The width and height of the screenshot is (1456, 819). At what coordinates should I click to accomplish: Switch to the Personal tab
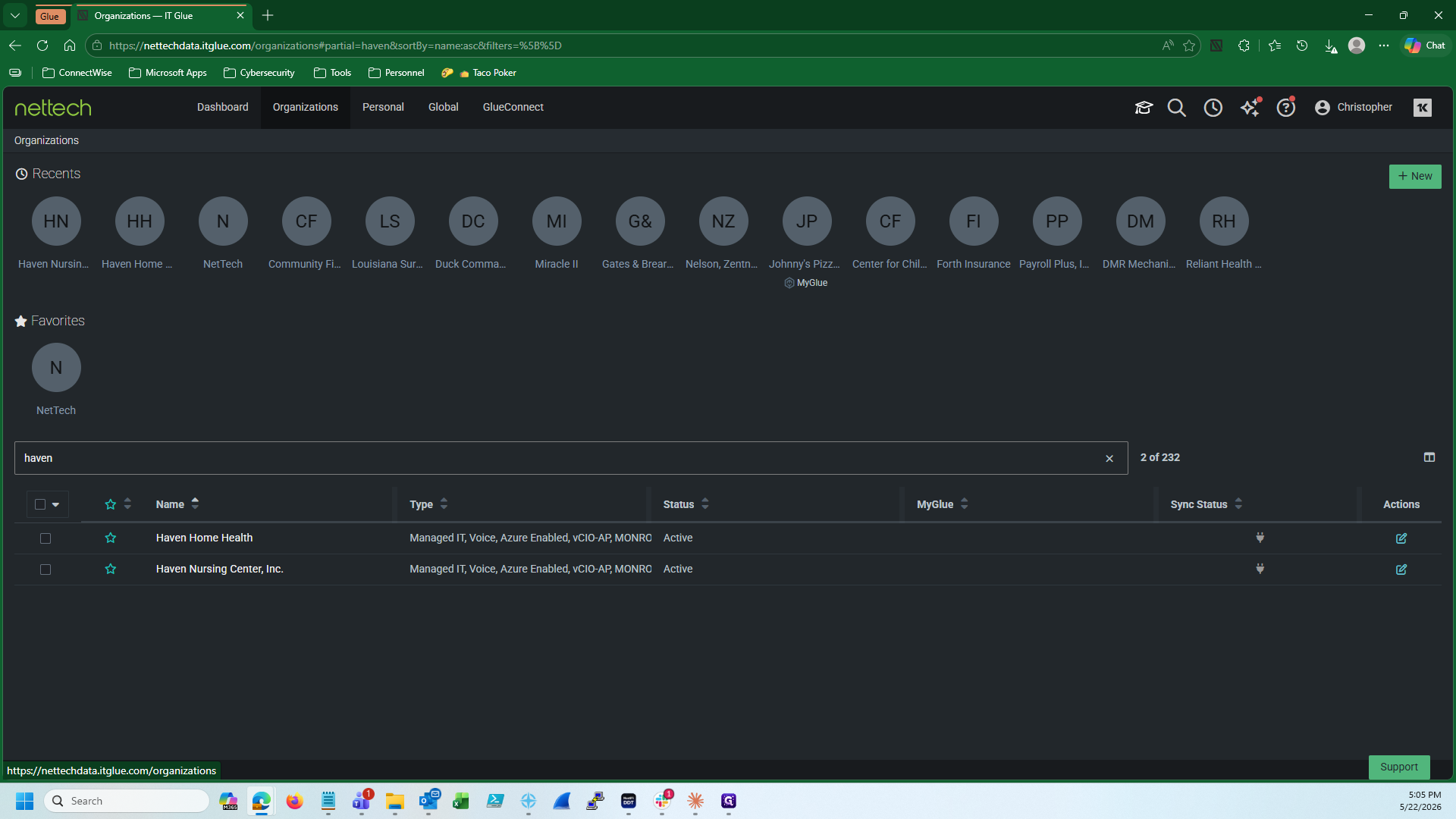(383, 107)
